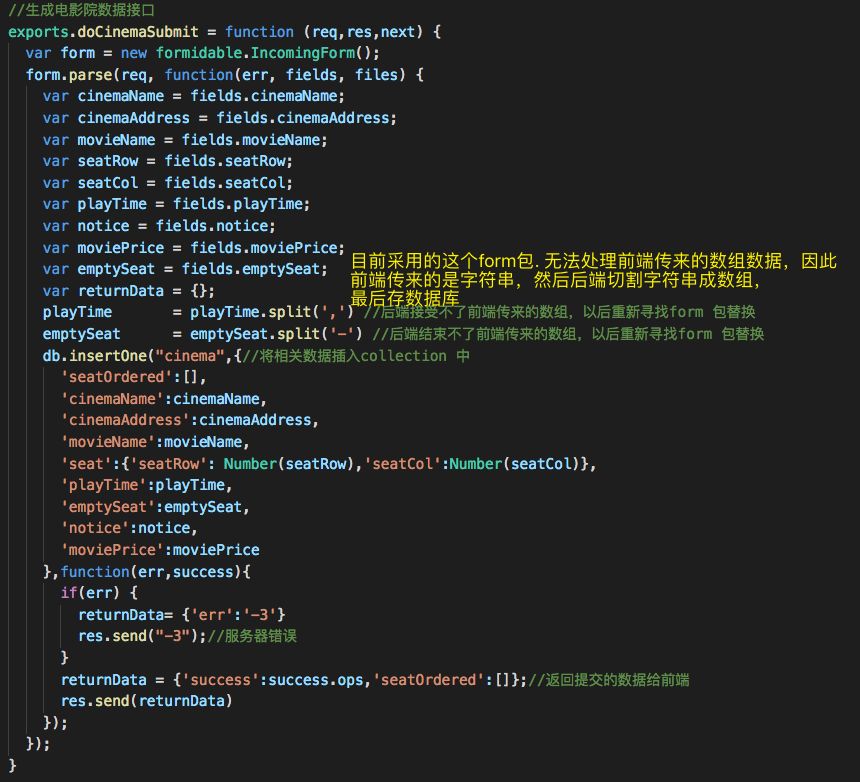Click "playTime.split(',')" expression
This screenshot has width=860, height=782.
coord(272,312)
